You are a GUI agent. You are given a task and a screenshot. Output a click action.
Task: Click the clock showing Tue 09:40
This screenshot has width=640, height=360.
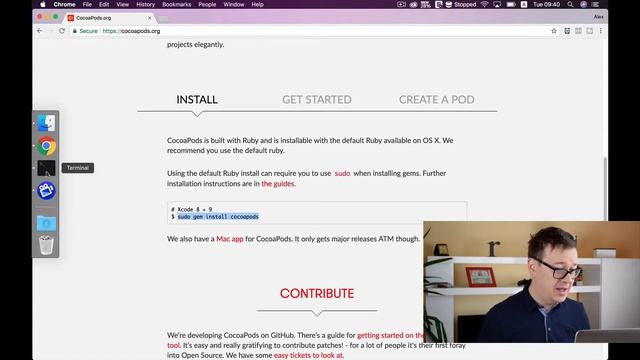click(546, 4)
